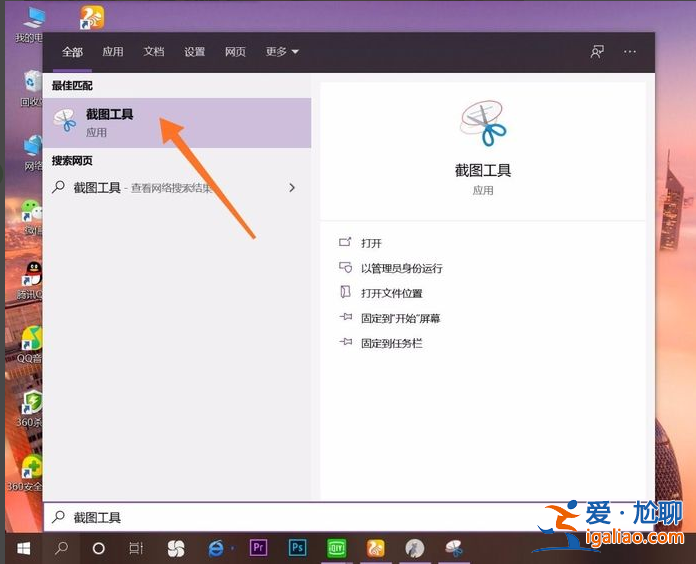The image size is (696, 564).
Task: Choose 打开文件位置
Action: tap(392, 293)
